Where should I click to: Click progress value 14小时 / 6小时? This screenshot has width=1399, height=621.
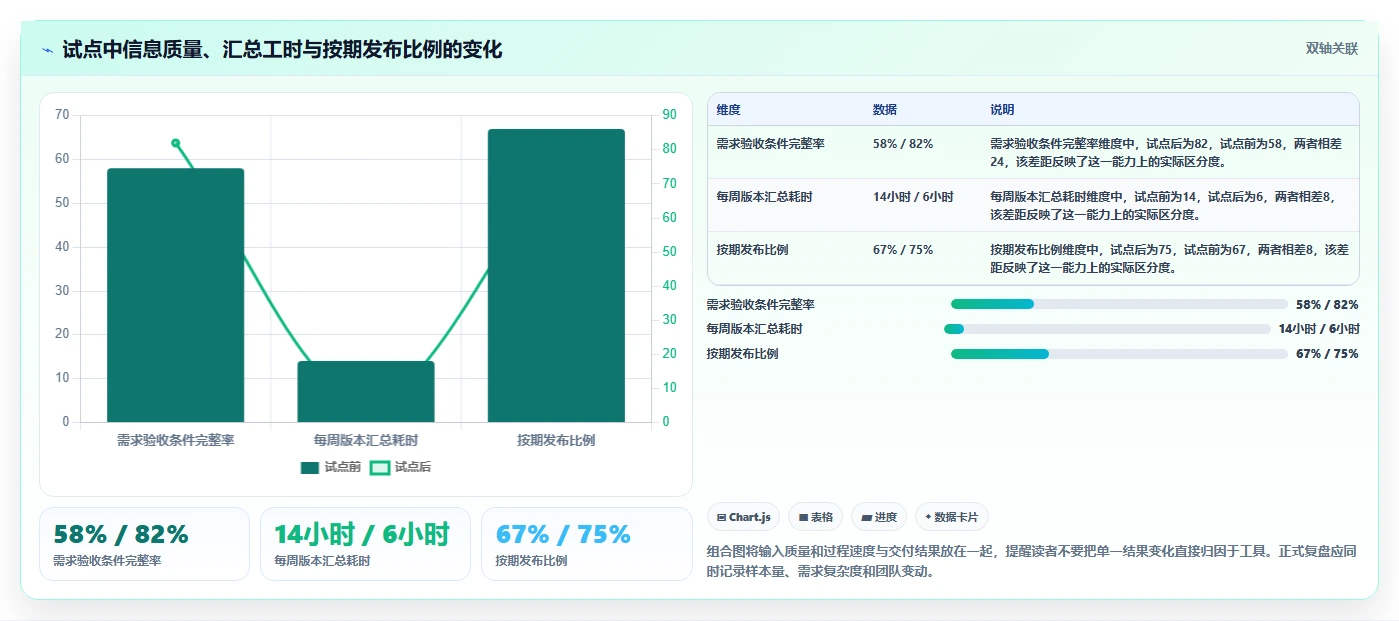(1319, 329)
